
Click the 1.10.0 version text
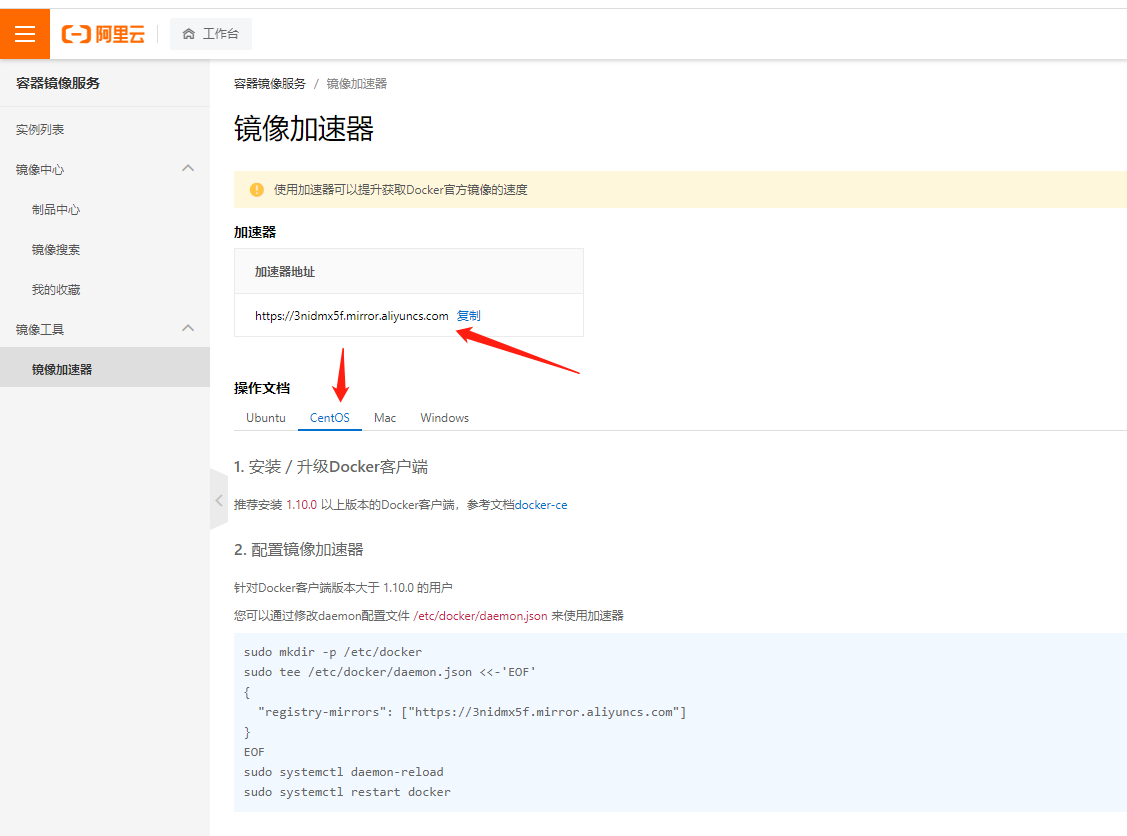[302, 505]
